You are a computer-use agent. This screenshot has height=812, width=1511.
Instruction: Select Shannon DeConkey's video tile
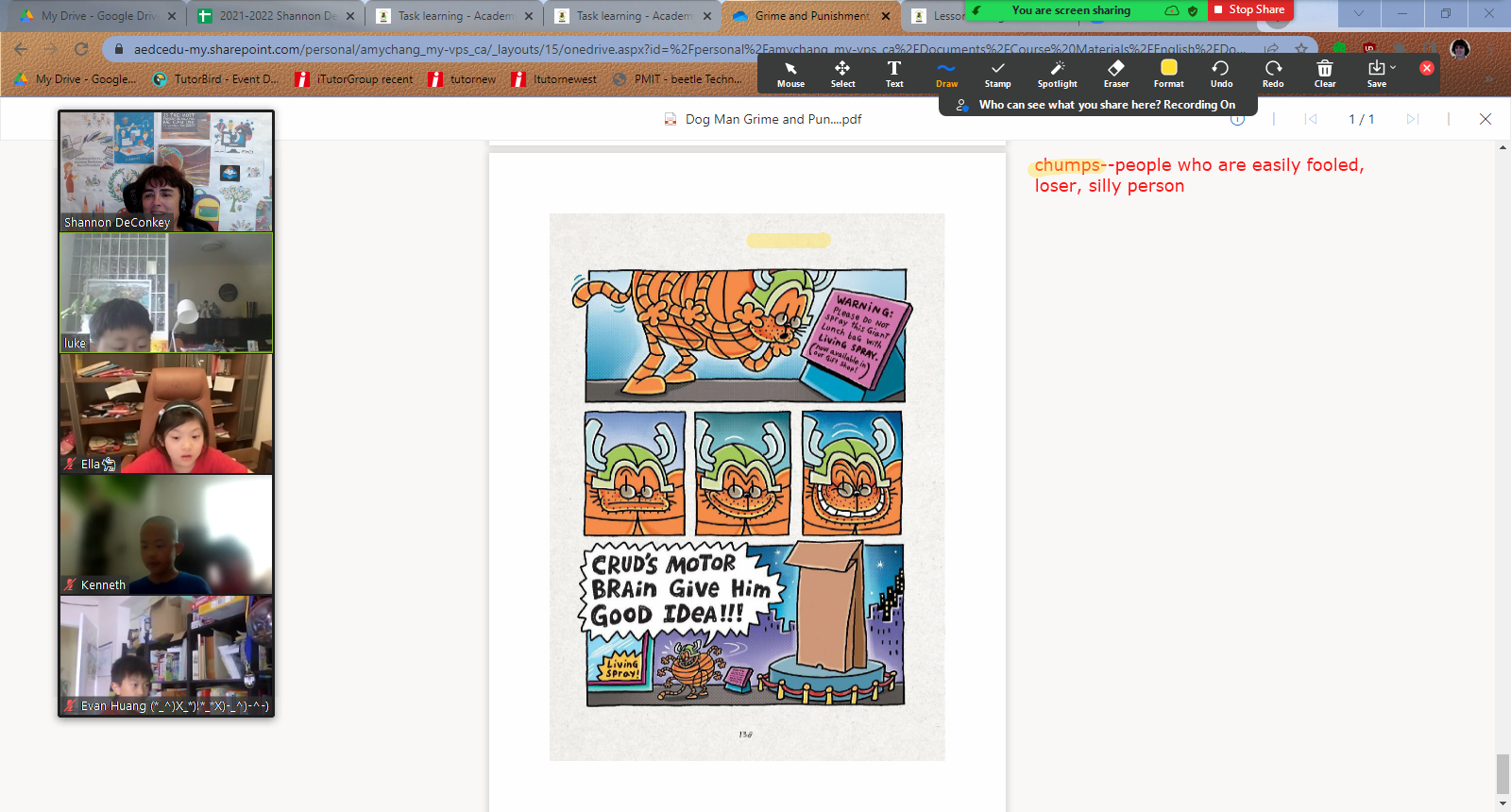(166, 172)
